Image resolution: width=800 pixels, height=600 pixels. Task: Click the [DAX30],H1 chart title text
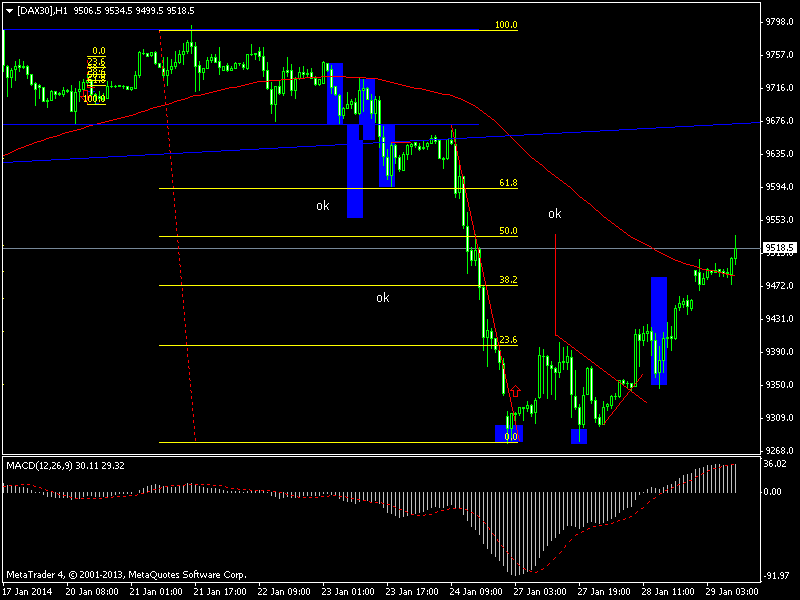point(52,10)
